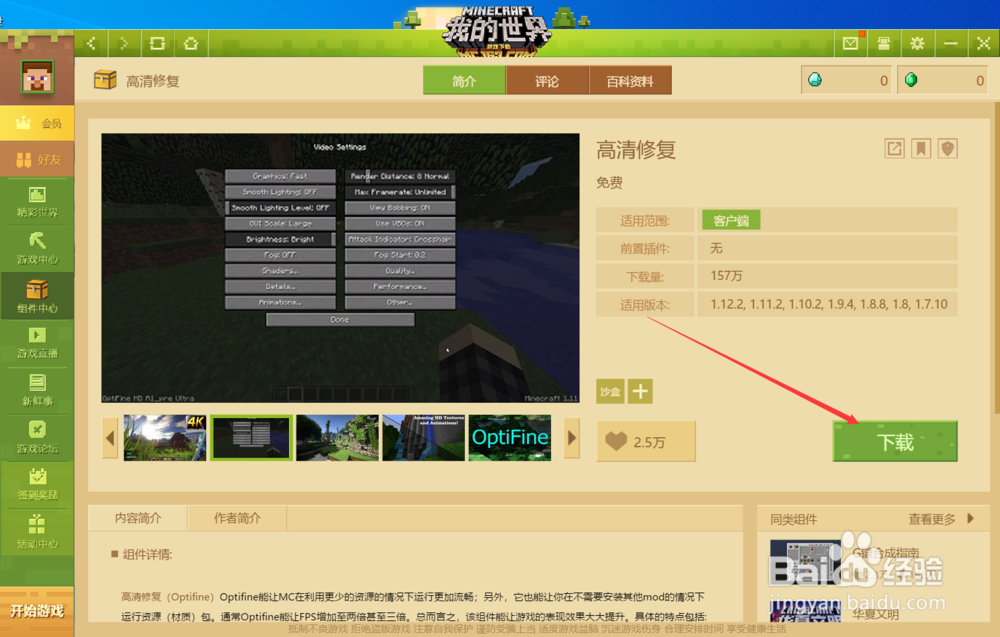
Task: Select the video settings screenshot thumbnail
Action: [x=251, y=437]
